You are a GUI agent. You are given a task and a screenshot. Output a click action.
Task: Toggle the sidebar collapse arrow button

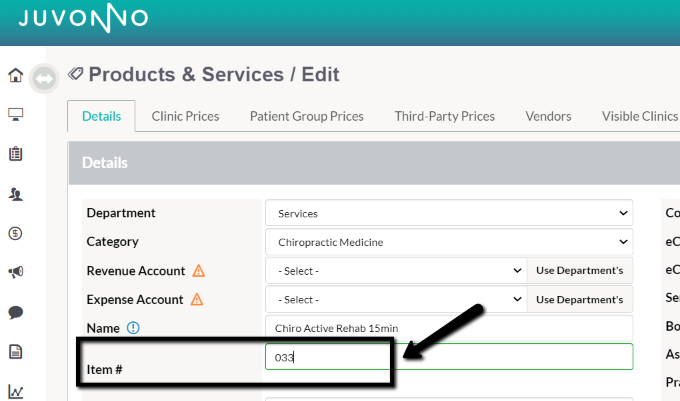coord(44,78)
